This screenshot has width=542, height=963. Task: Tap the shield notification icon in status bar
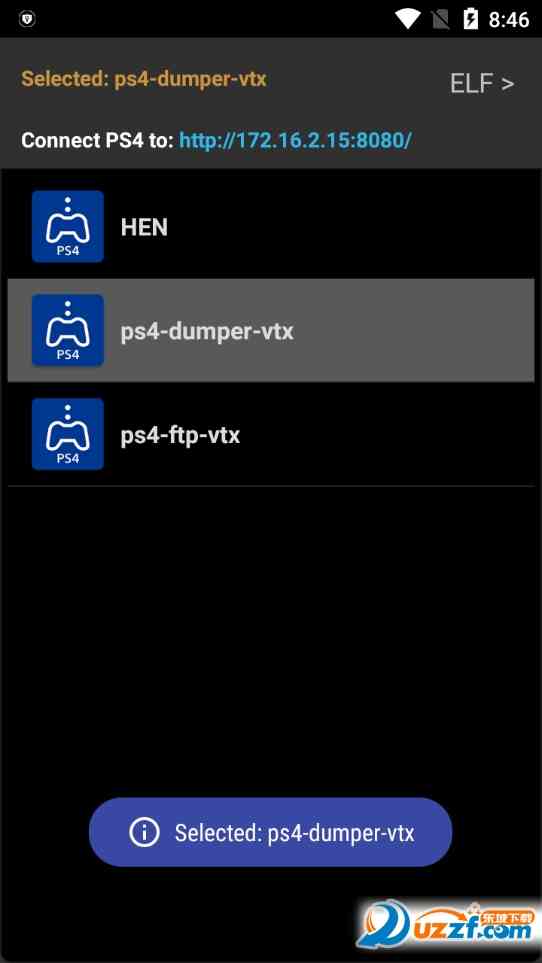pos(28,19)
